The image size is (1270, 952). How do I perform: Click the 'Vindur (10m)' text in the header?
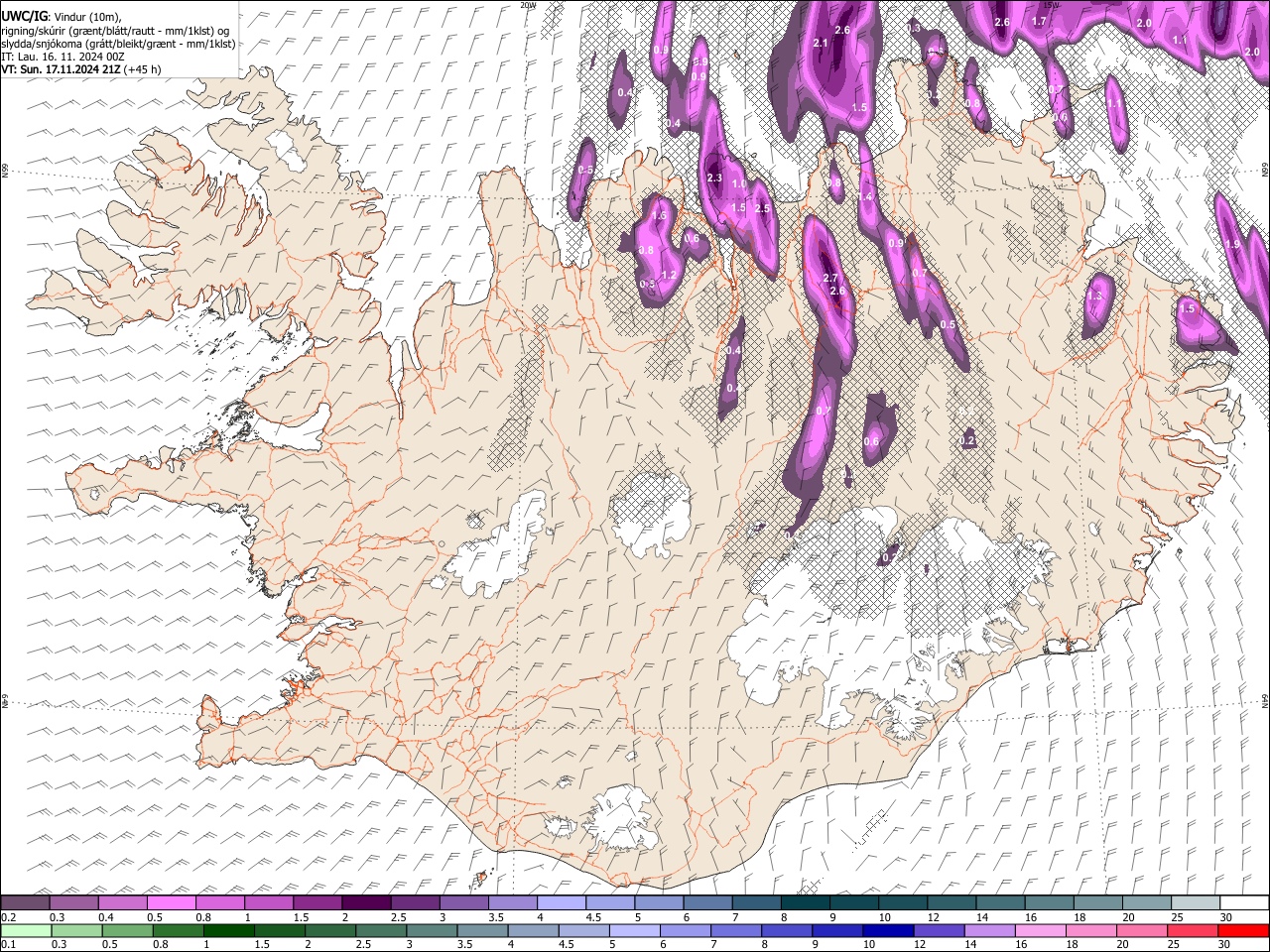pos(86,17)
